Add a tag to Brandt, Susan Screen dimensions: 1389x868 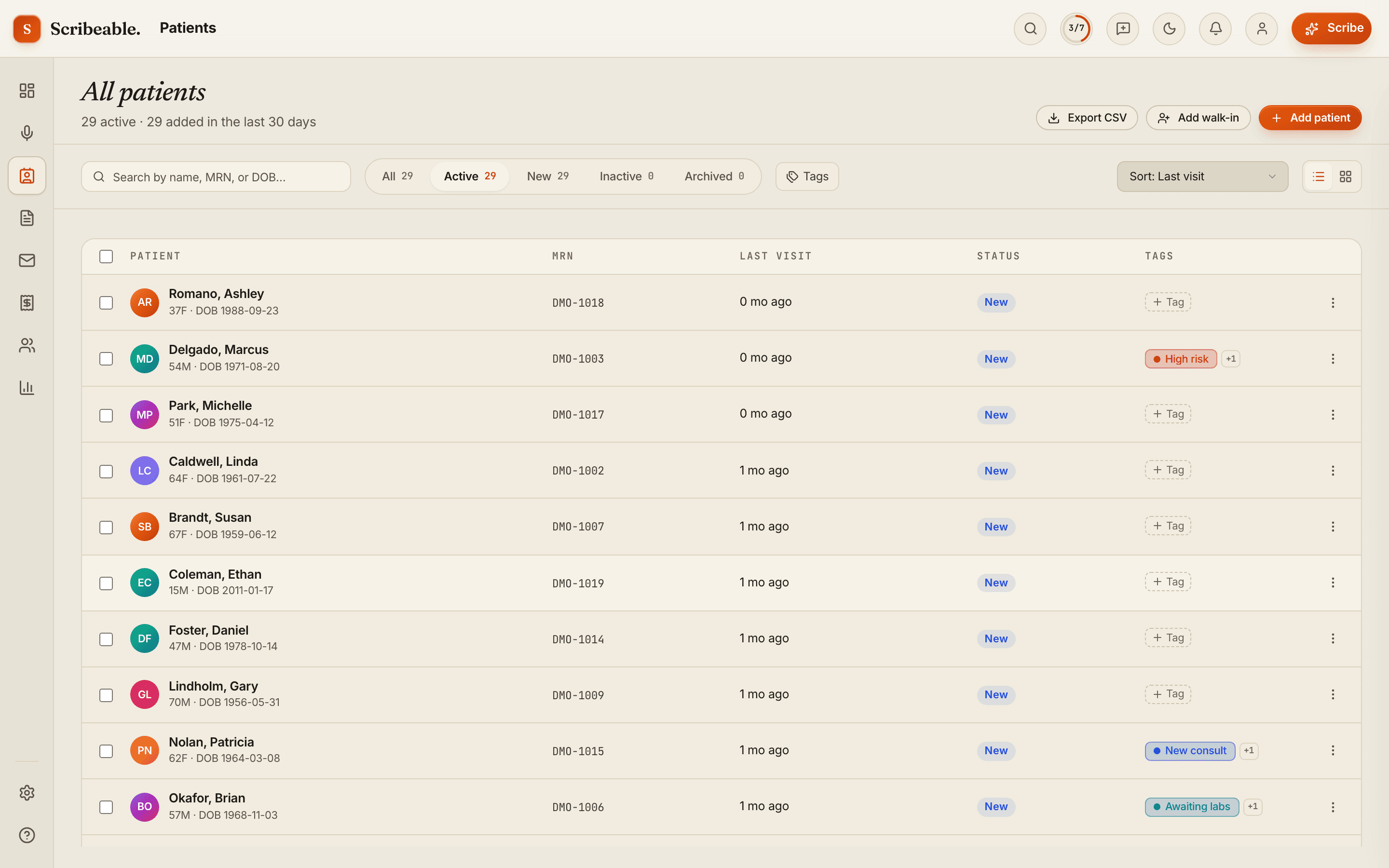[x=1168, y=526]
